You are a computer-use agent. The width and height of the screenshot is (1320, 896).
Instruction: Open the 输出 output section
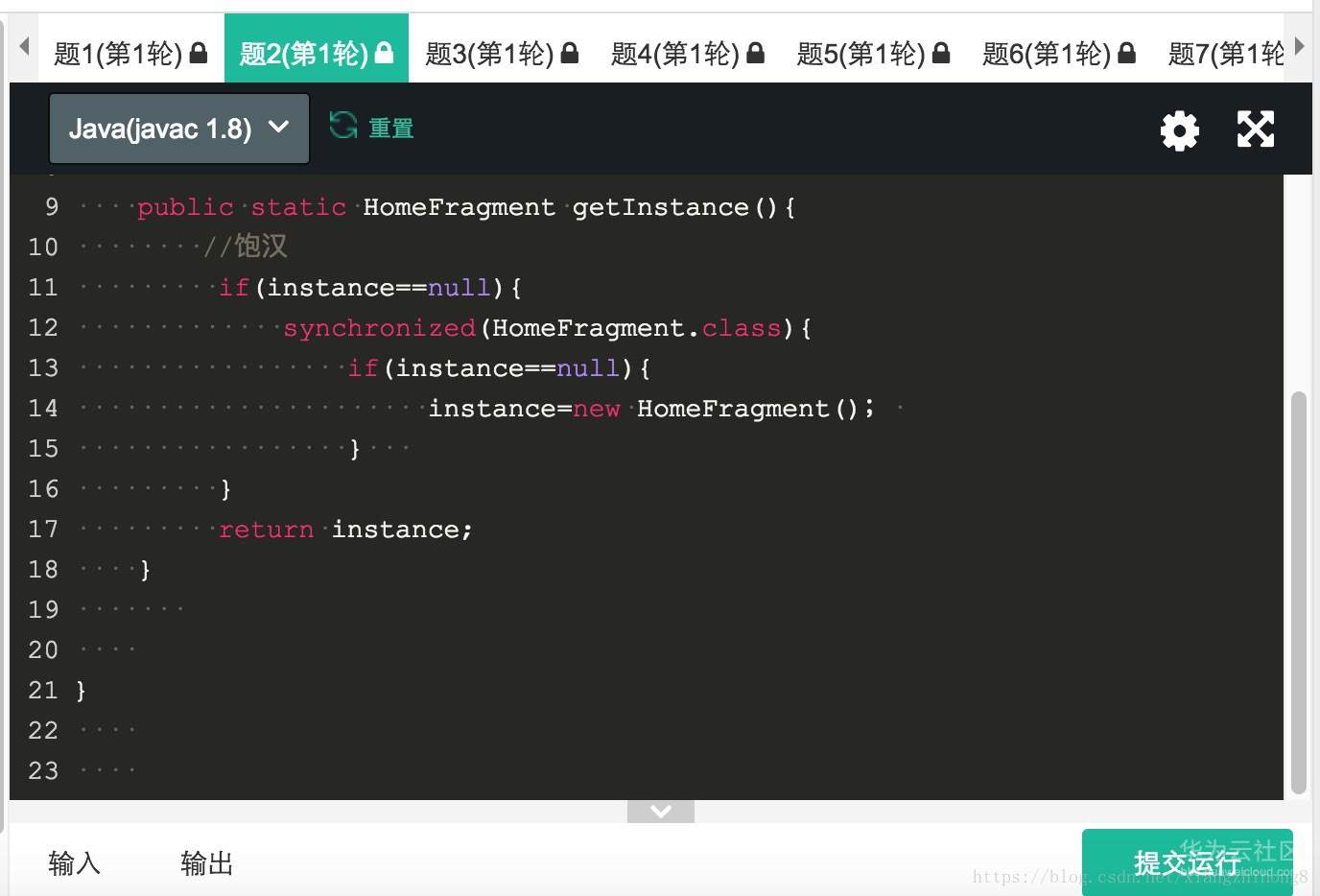click(x=206, y=863)
